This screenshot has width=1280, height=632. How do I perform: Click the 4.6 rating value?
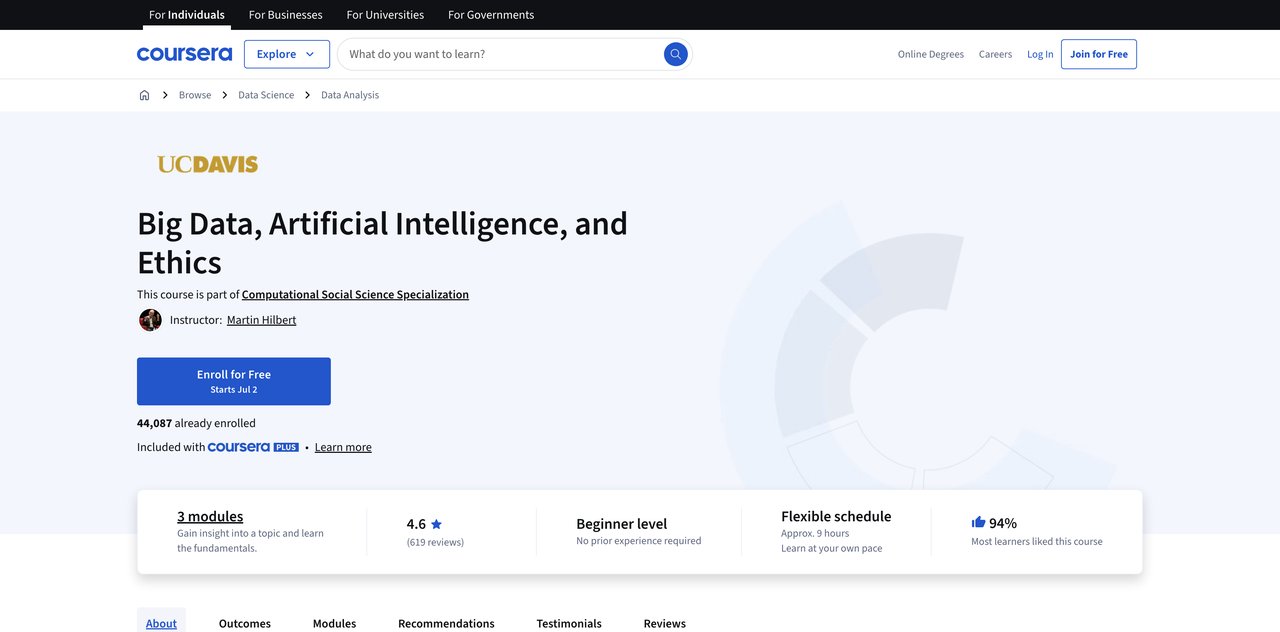(416, 524)
